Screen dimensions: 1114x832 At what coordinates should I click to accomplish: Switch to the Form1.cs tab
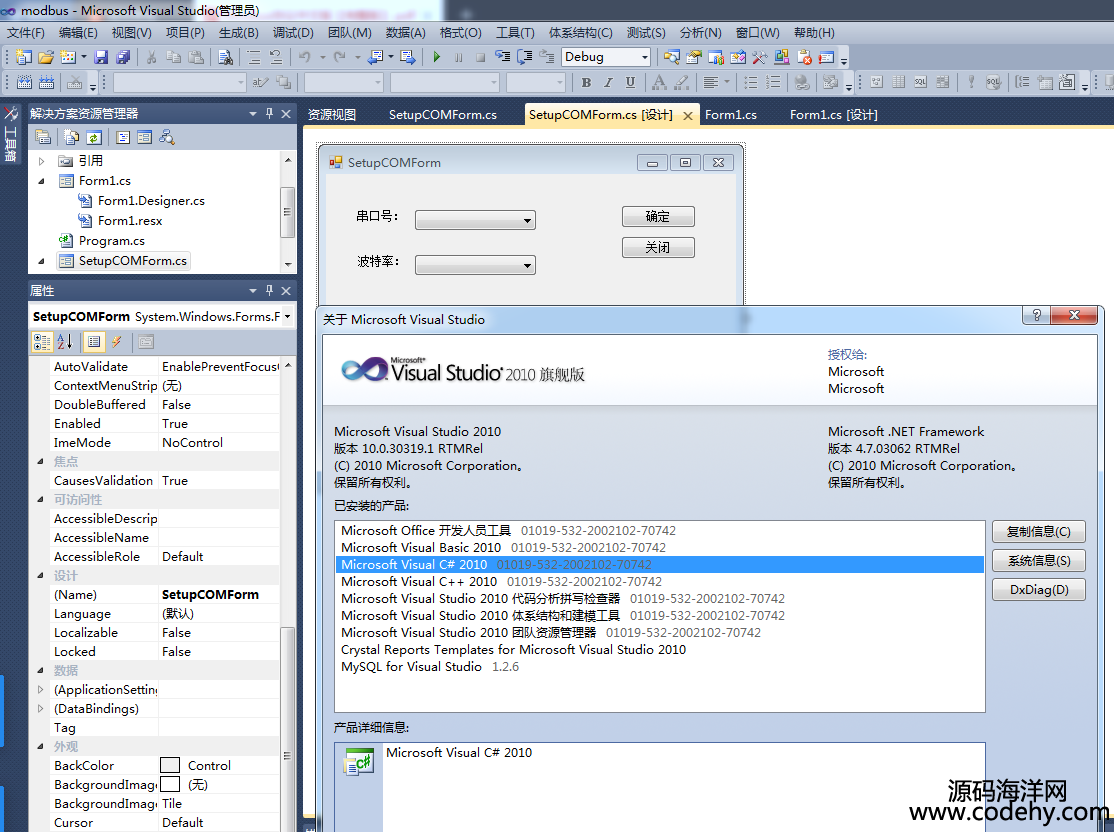click(730, 114)
